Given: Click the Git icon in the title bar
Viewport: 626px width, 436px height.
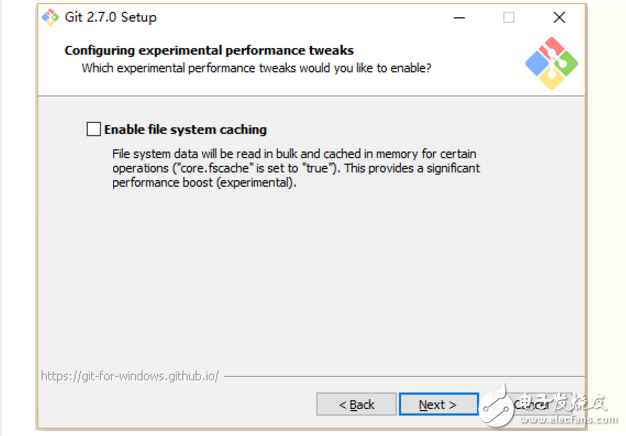Looking at the screenshot, I should pyautogui.click(x=50, y=17).
